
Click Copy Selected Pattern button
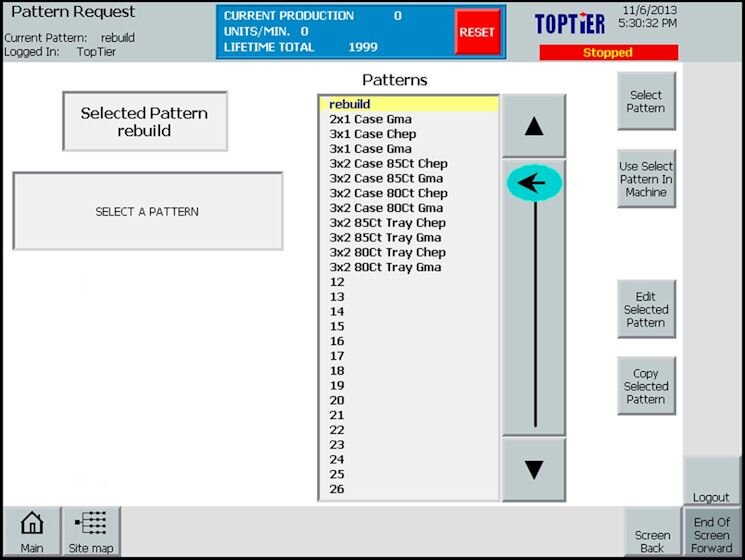(646, 386)
